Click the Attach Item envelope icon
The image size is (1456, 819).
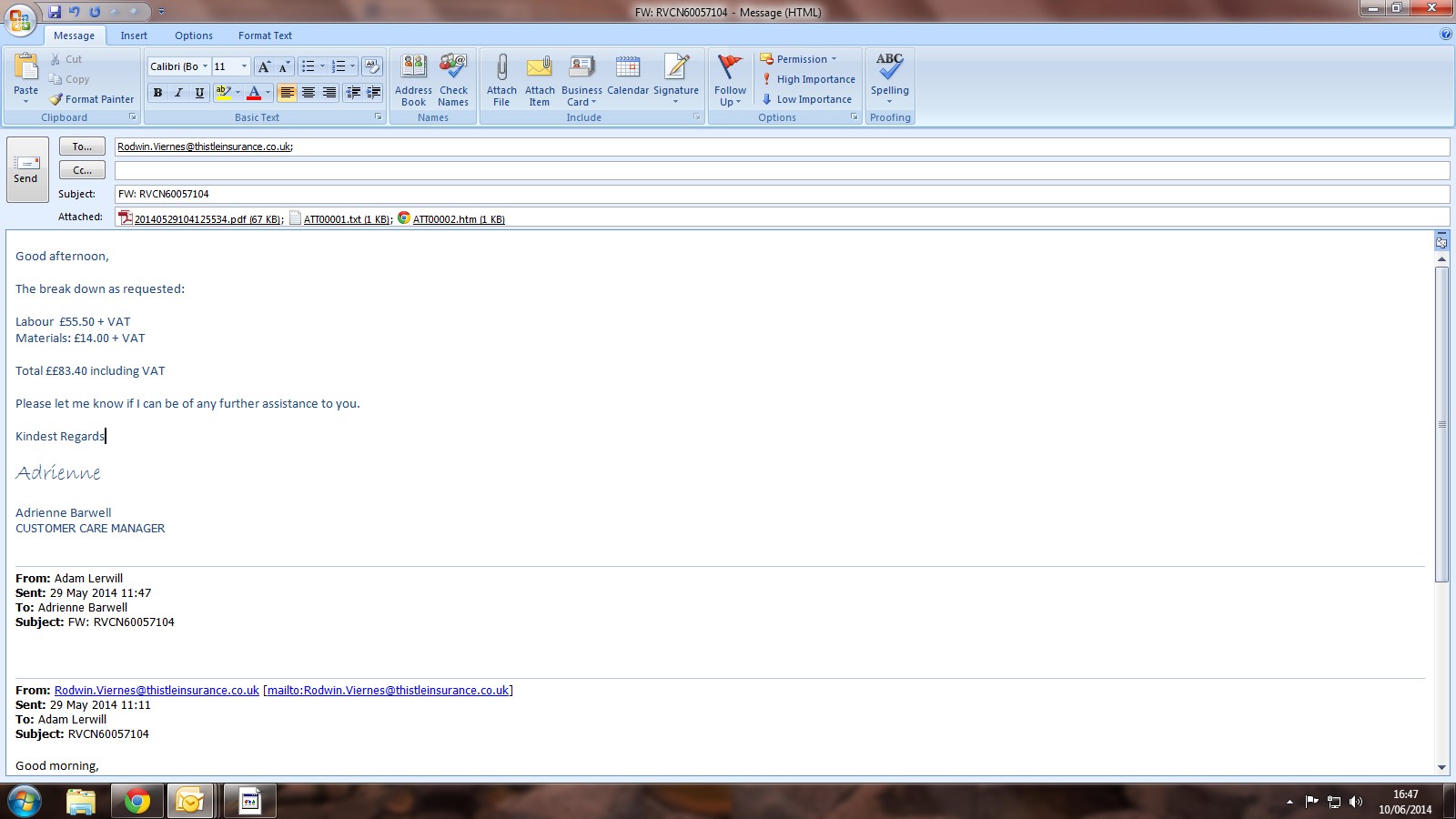540,68
